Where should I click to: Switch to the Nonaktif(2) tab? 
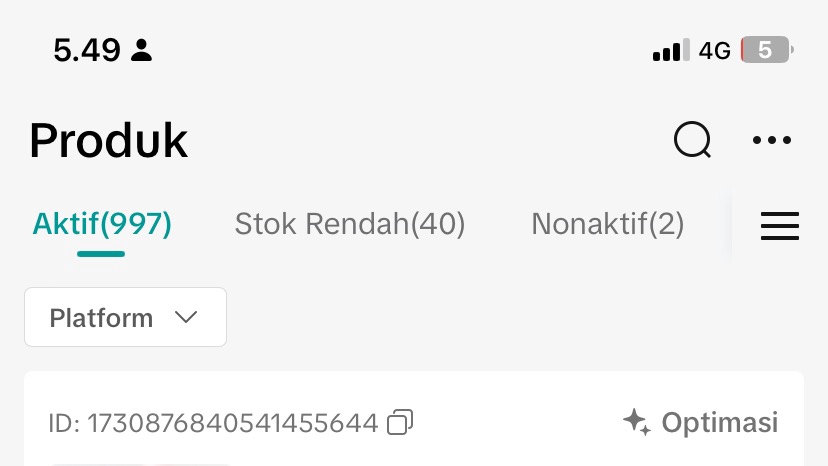608,223
